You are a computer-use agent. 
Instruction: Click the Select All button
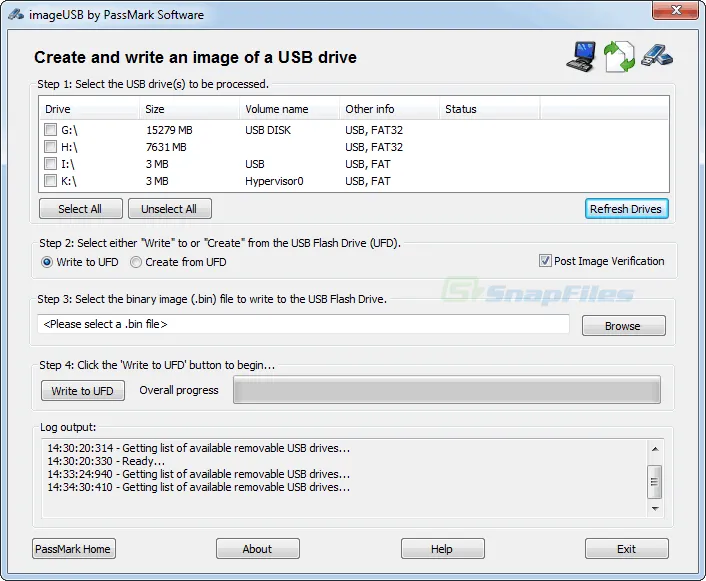click(x=81, y=209)
